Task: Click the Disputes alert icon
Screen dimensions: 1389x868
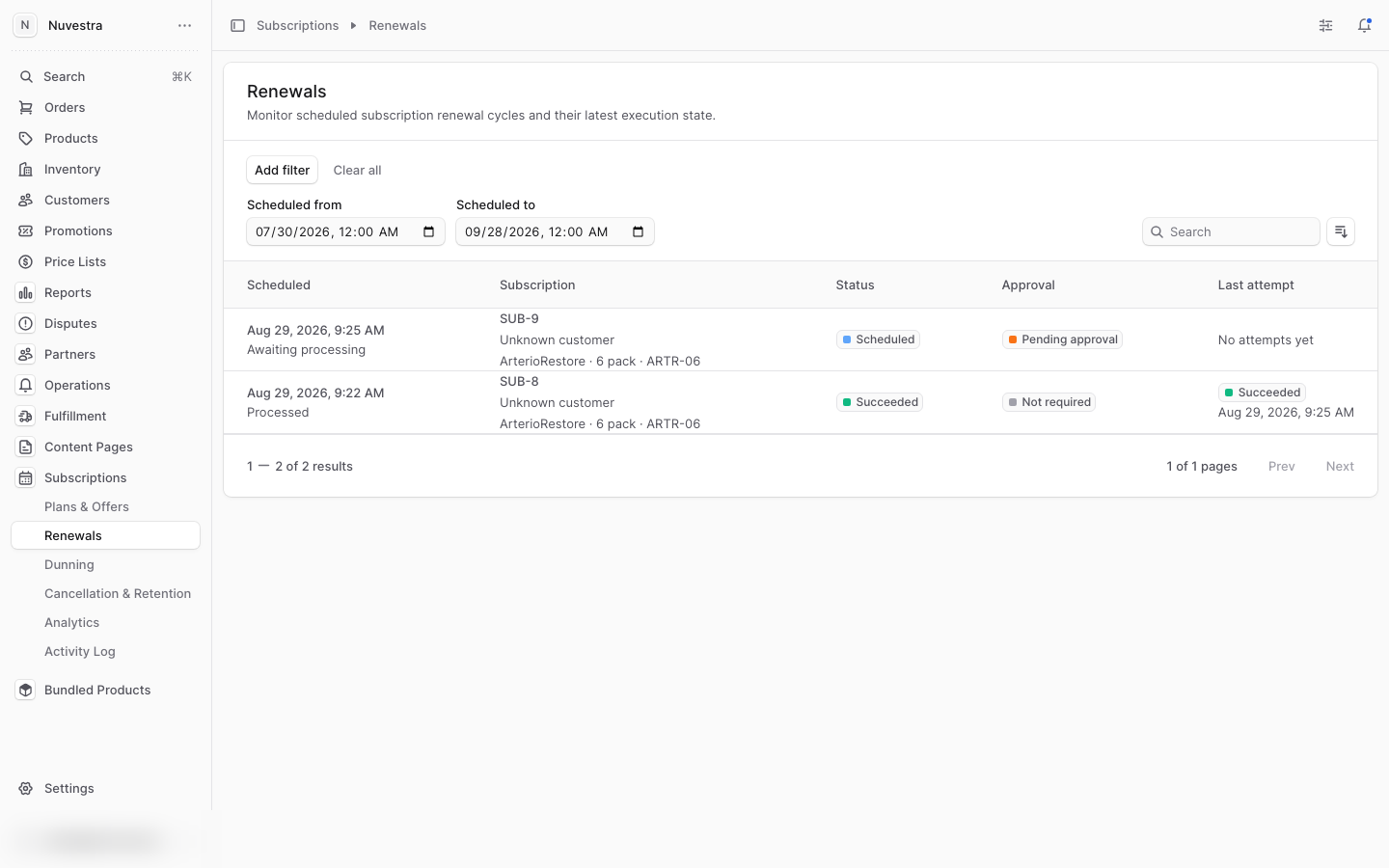Action: click(x=26, y=323)
